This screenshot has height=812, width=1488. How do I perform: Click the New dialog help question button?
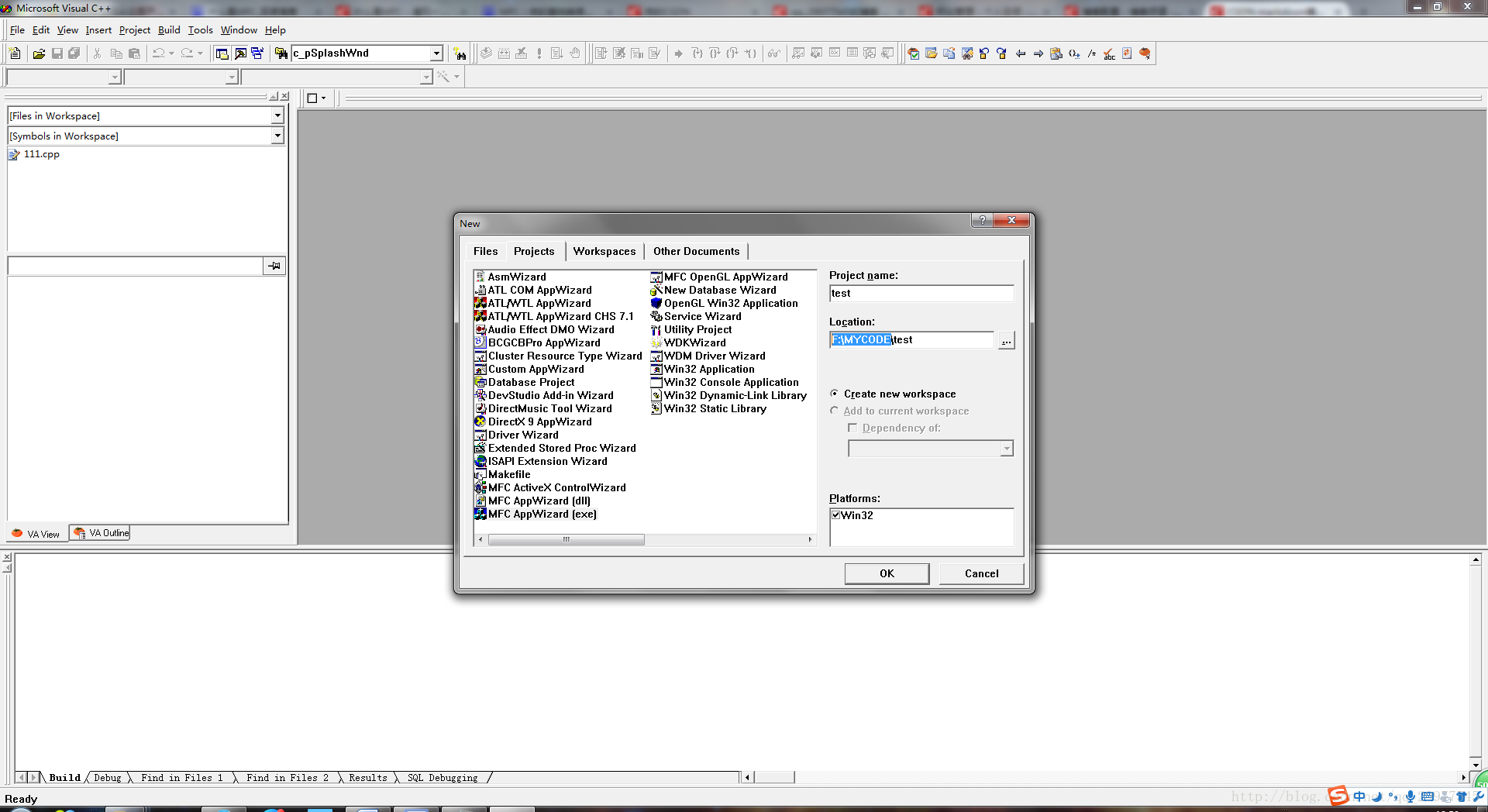click(982, 220)
